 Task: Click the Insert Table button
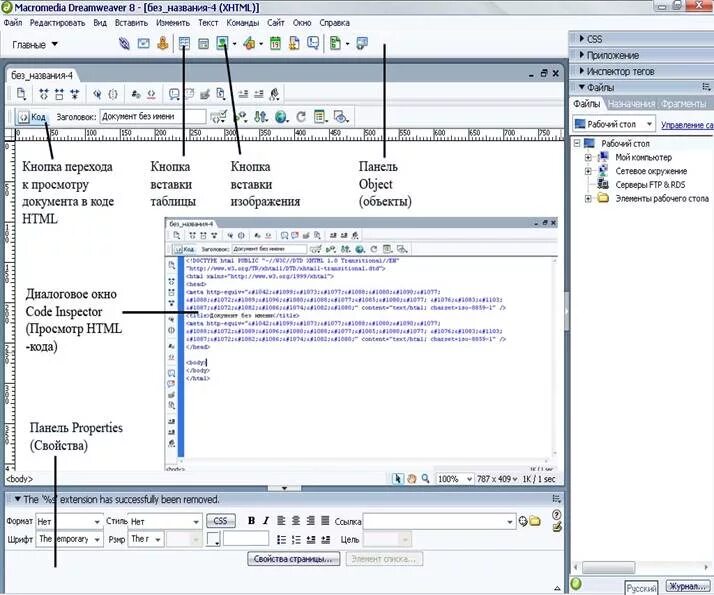[x=184, y=44]
